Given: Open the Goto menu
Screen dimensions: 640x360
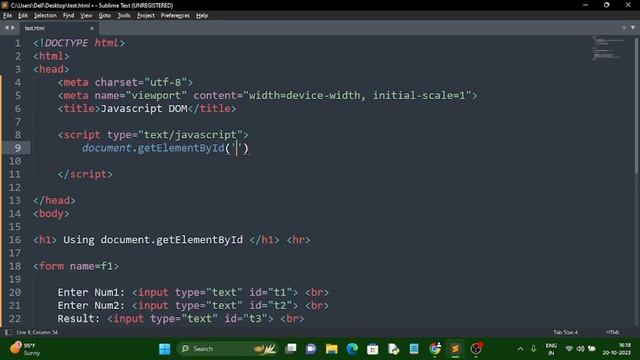Looking at the screenshot, I should point(104,16).
